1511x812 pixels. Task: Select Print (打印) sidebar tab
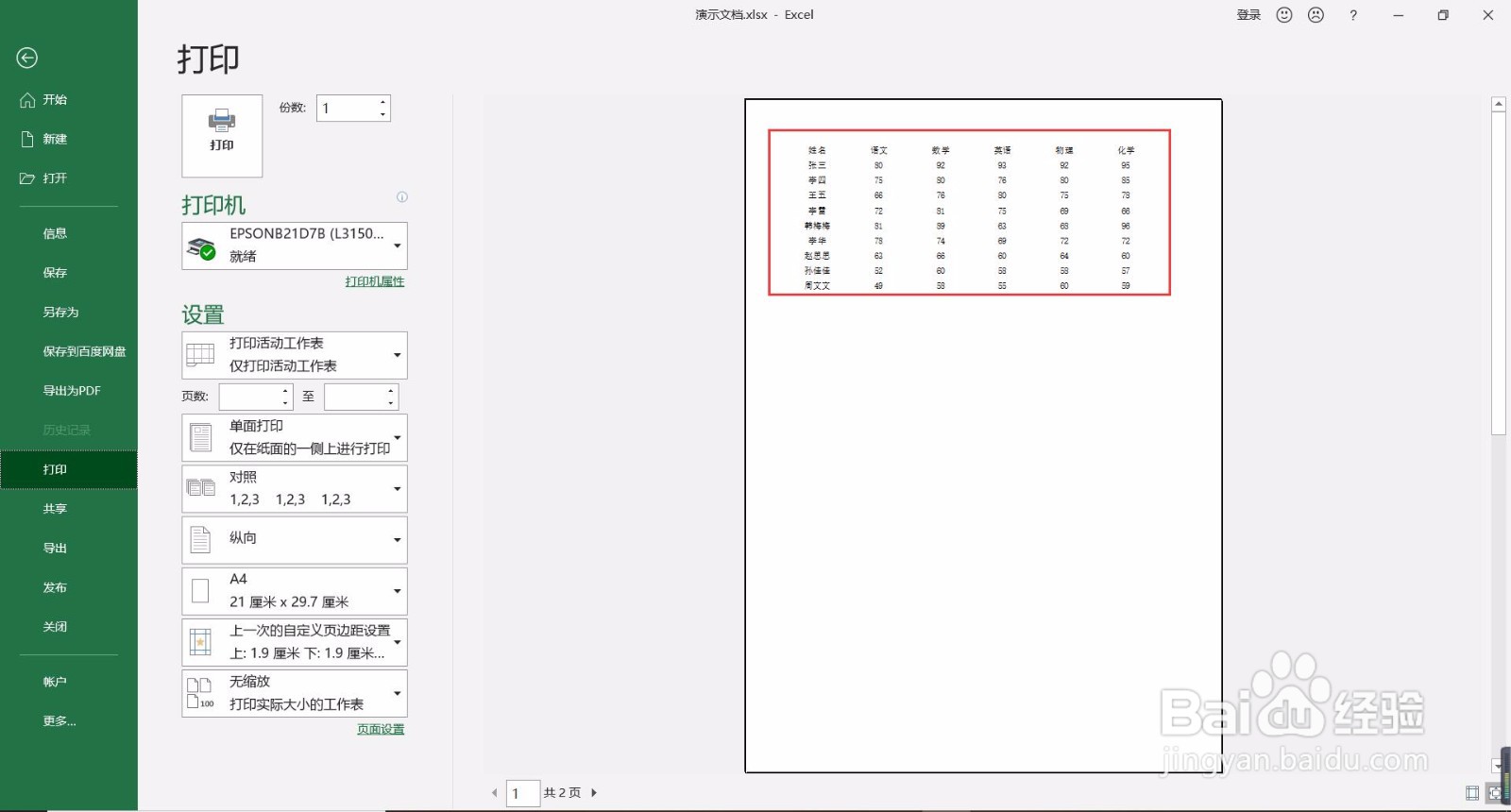[68, 469]
